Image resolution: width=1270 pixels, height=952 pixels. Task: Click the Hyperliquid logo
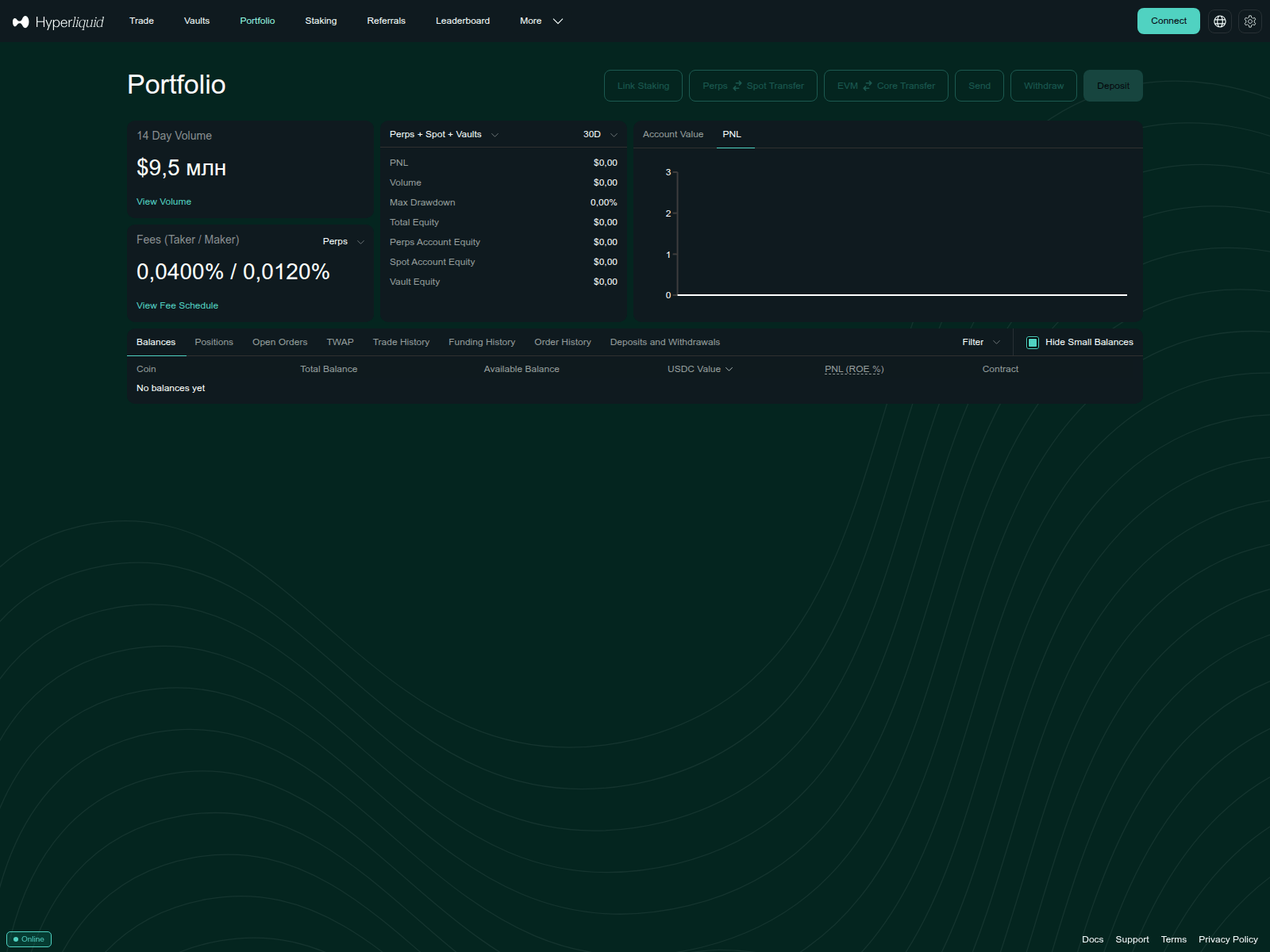click(59, 21)
